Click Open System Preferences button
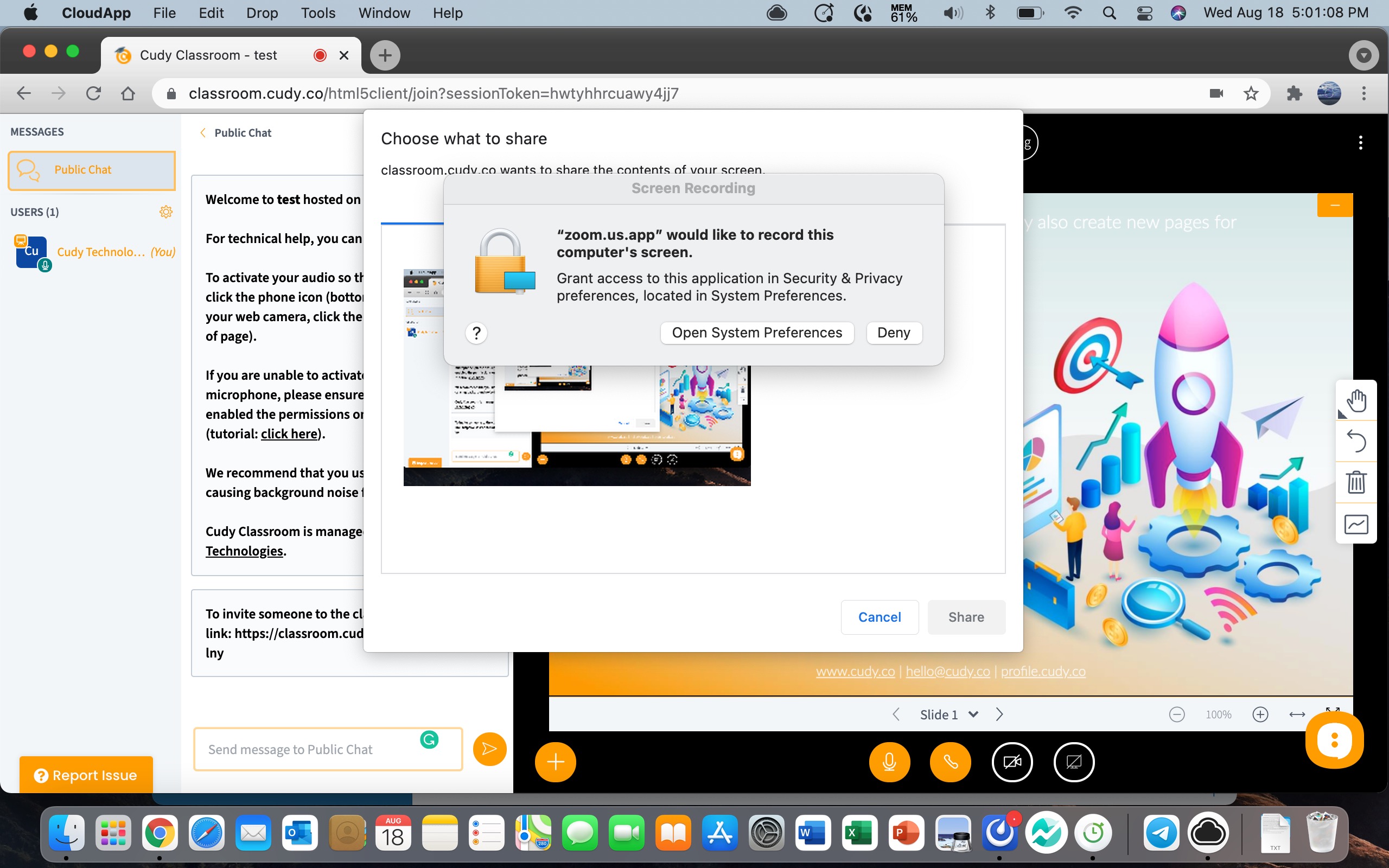The image size is (1389, 868). [x=757, y=333]
